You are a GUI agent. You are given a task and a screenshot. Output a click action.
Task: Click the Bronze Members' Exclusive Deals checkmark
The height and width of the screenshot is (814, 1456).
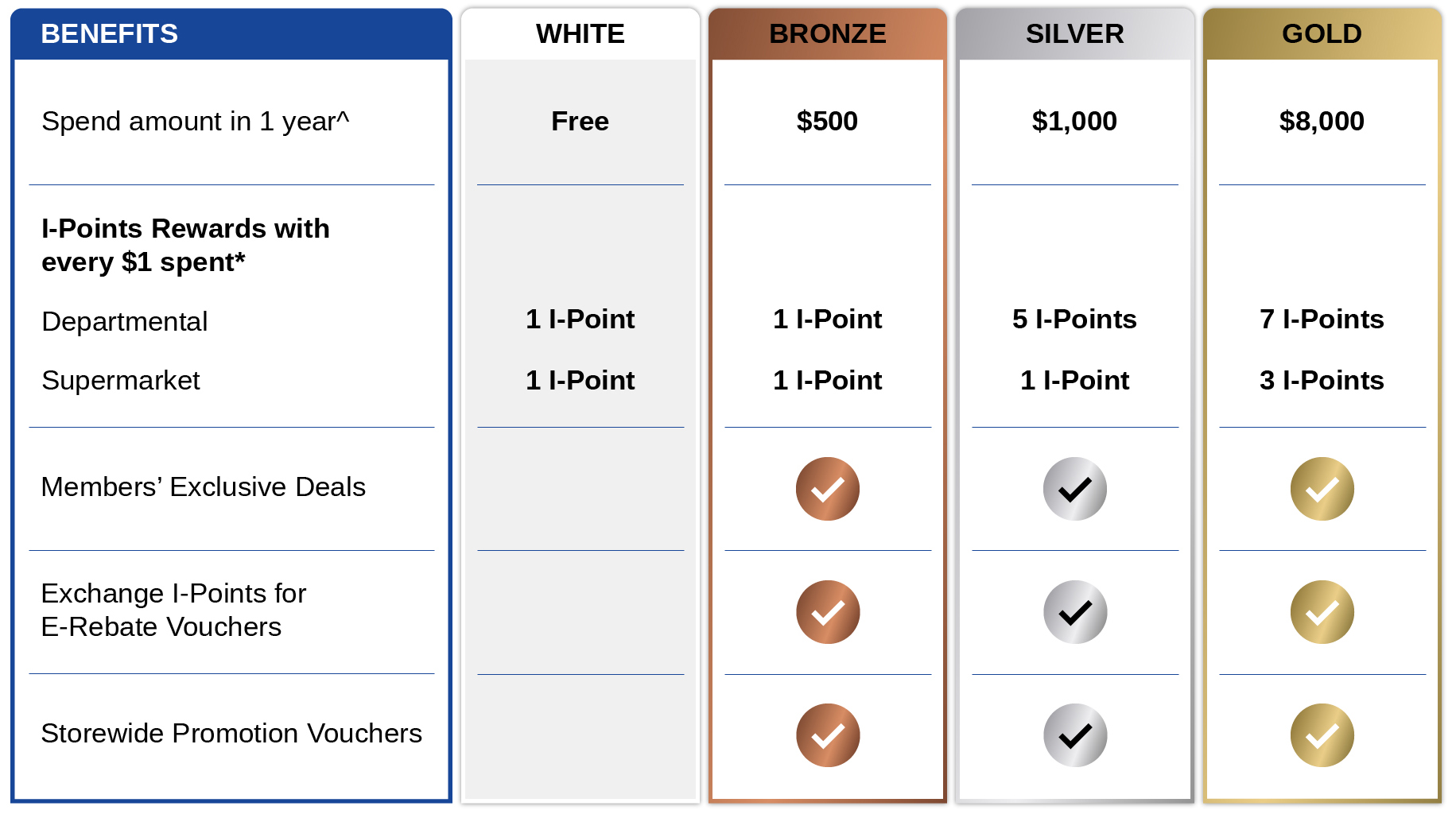pyautogui.click(x=827, y=489)
